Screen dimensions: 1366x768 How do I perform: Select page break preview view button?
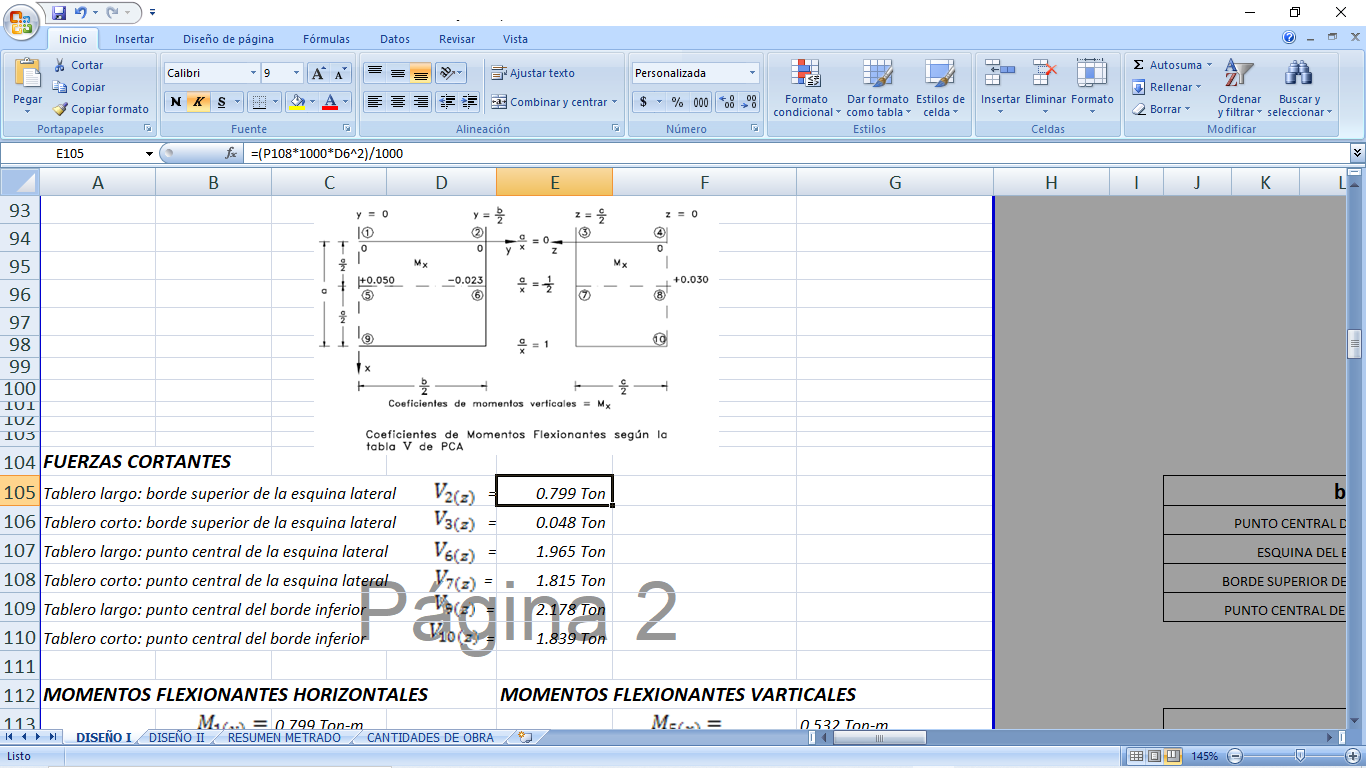pyautogui.click(x=1172, y=756)
